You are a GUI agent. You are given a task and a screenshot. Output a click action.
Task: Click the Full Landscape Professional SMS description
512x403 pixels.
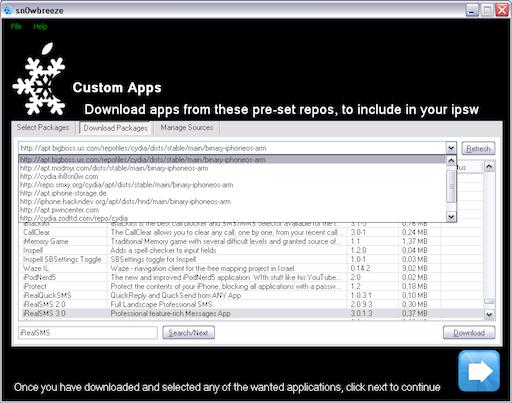(x=162, y=304)
